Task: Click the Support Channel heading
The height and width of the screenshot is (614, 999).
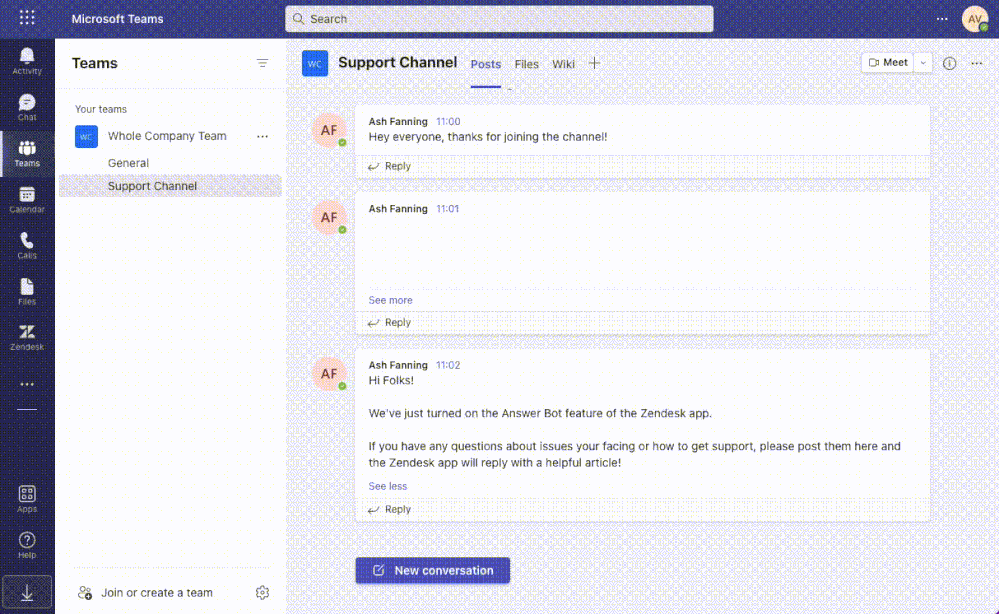Action: pyautogui.click(x=398, y=63)
